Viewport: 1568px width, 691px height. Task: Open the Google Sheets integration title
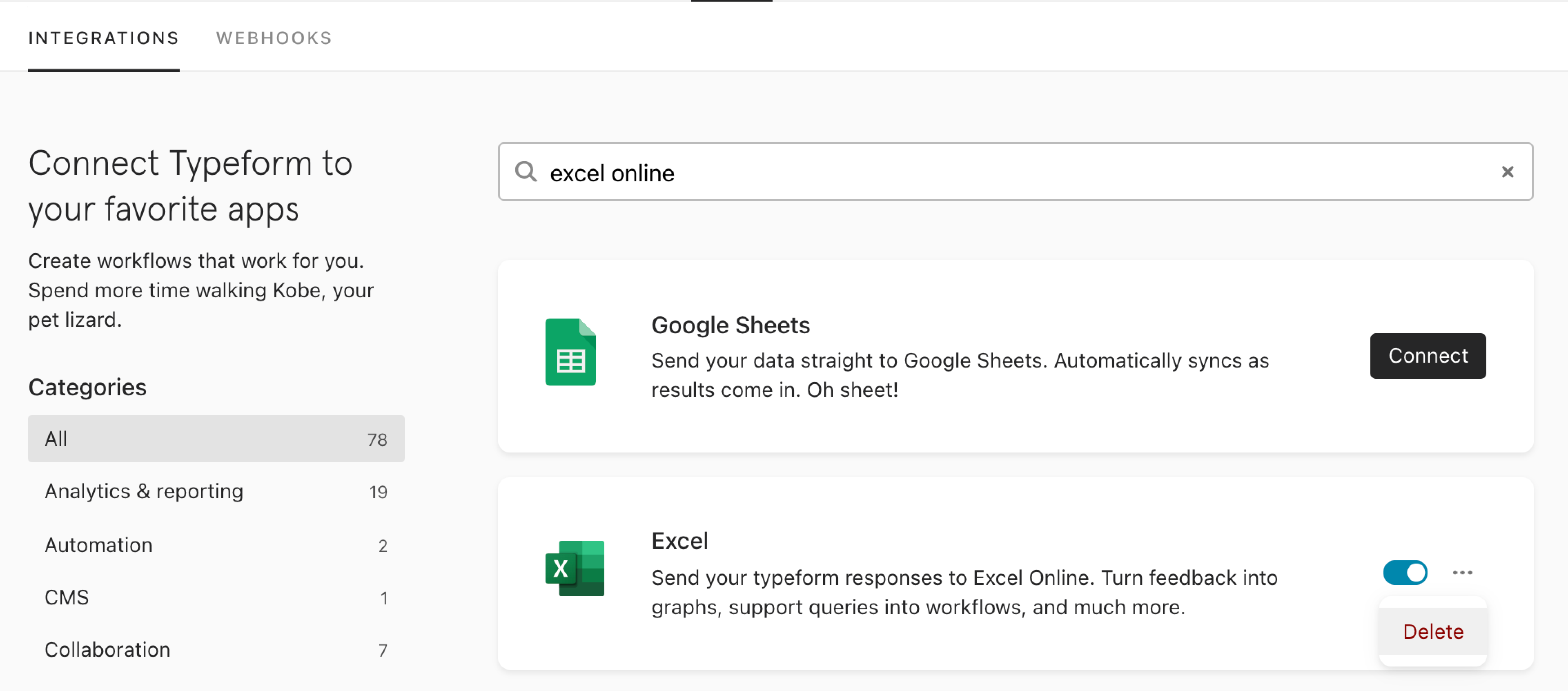tap(731, 325)
